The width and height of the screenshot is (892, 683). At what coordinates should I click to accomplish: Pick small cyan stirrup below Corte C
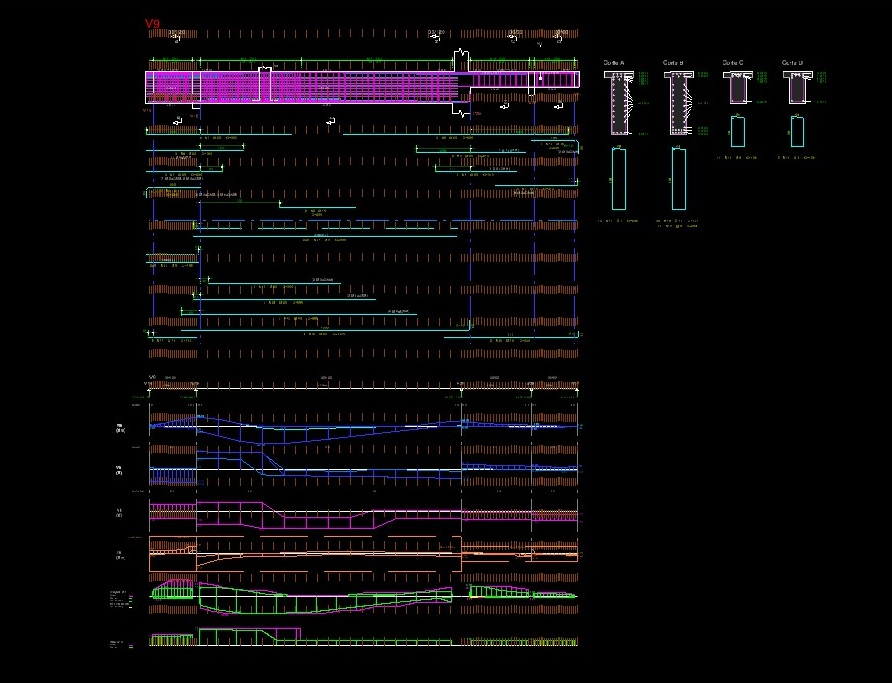738,132
